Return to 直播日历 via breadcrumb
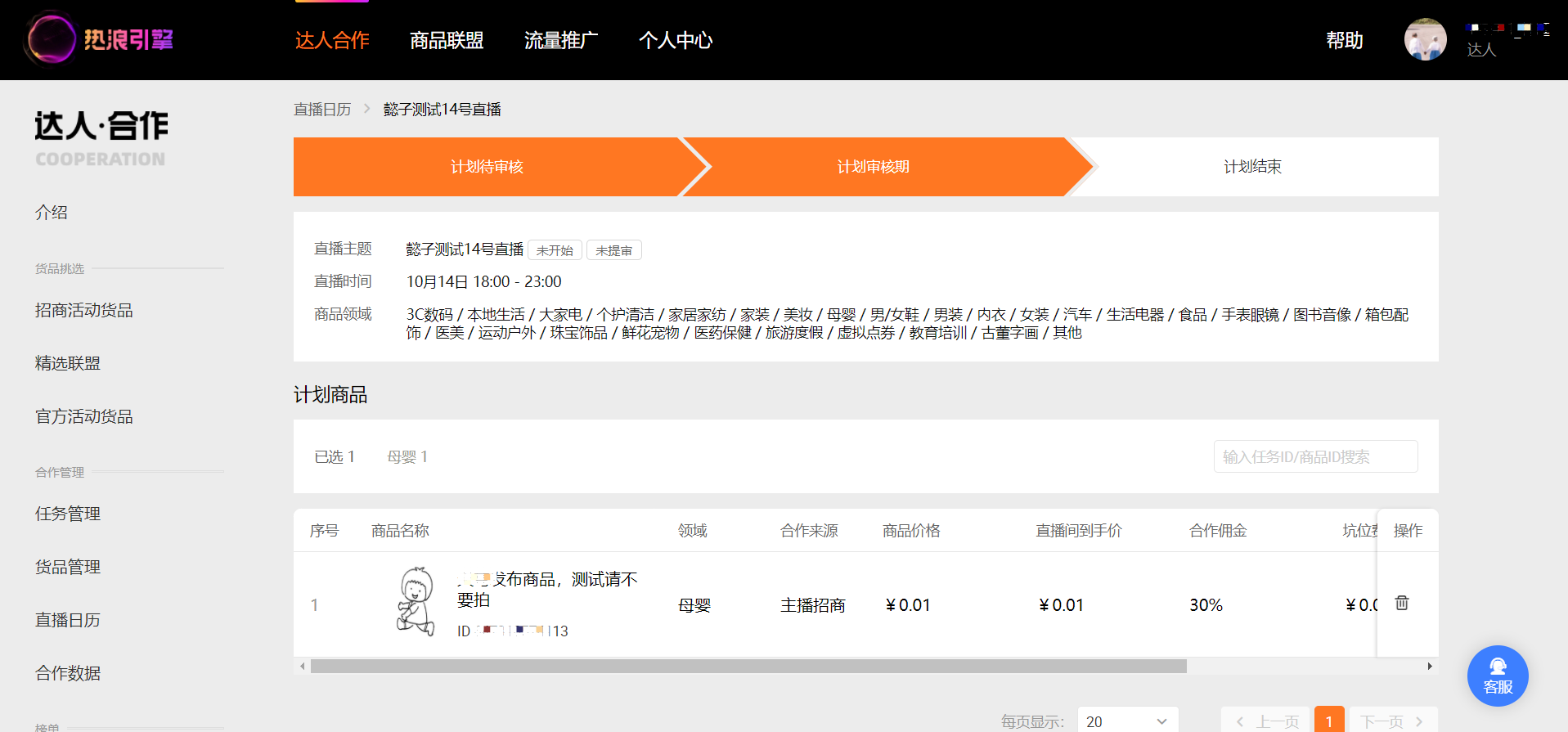Viewport: 1568px width, 732px height. 322,110
